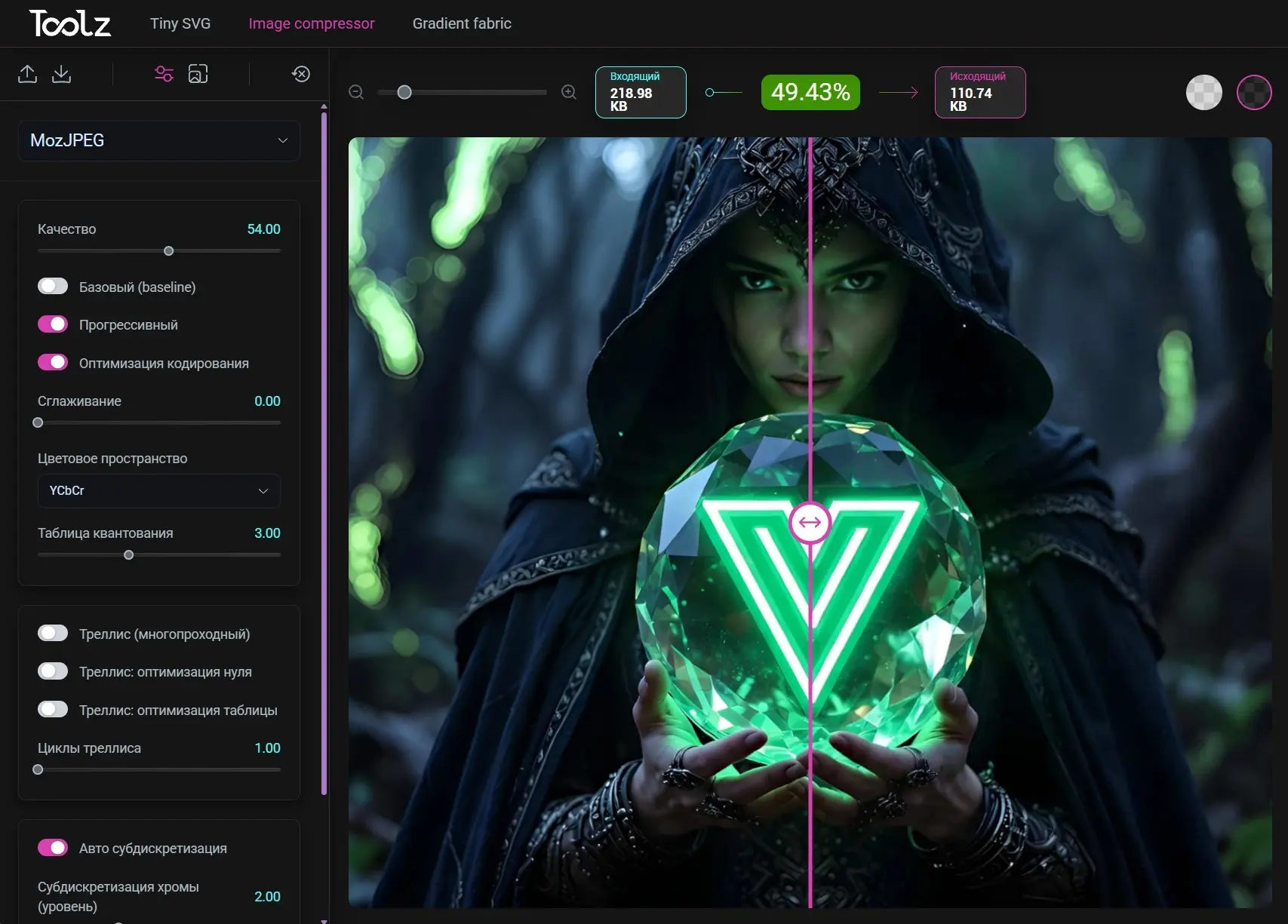
Task: Click the zoom level slider handle
Action: pyautogui.click(x=404, y=92)
